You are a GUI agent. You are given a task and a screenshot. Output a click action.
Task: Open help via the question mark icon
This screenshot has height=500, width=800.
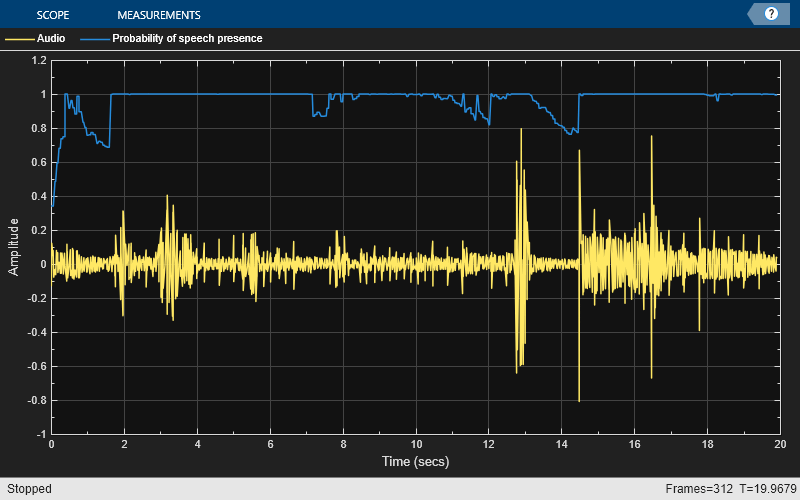click(771, 14)
